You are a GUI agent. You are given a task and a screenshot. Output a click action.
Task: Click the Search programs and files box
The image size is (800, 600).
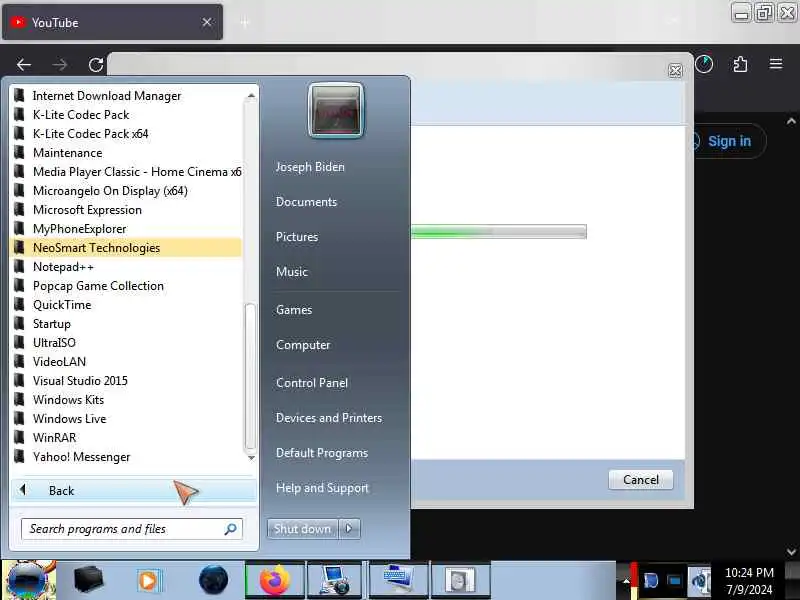click(x=132, y=529)
